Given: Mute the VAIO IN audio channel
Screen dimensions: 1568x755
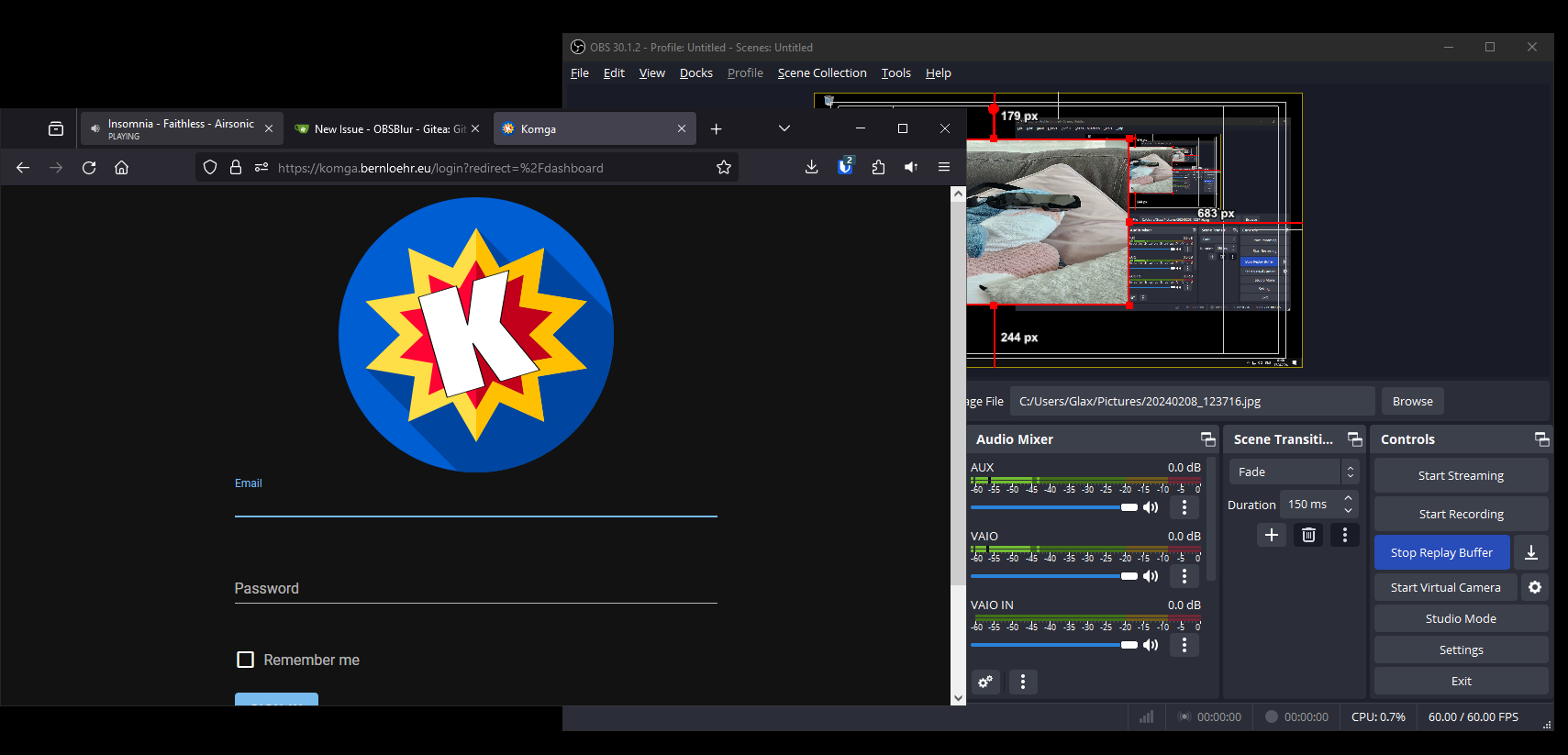Looking at the screenshot, I should [1151, 645].
